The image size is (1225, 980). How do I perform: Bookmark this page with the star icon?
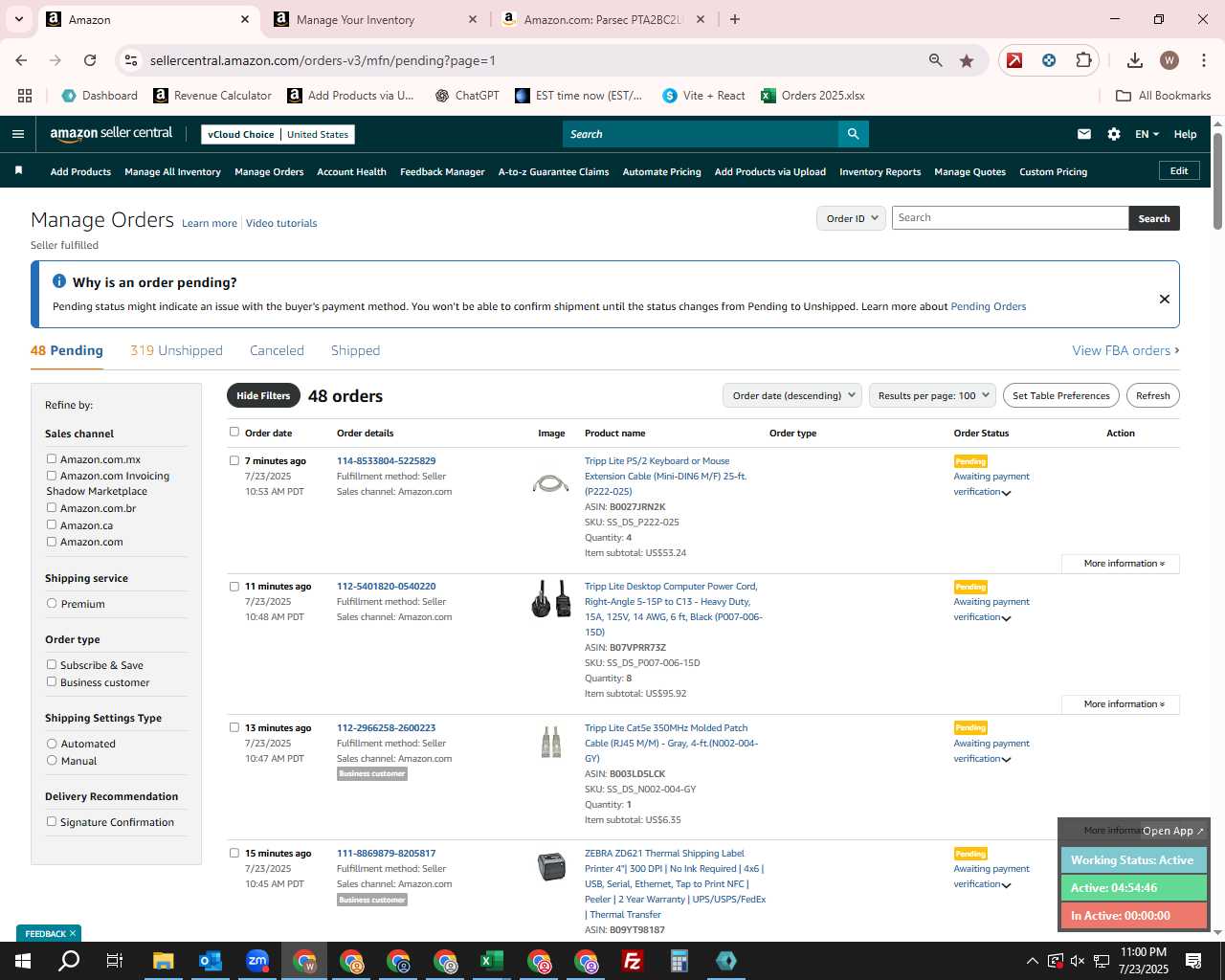click(x=967, y=60)
